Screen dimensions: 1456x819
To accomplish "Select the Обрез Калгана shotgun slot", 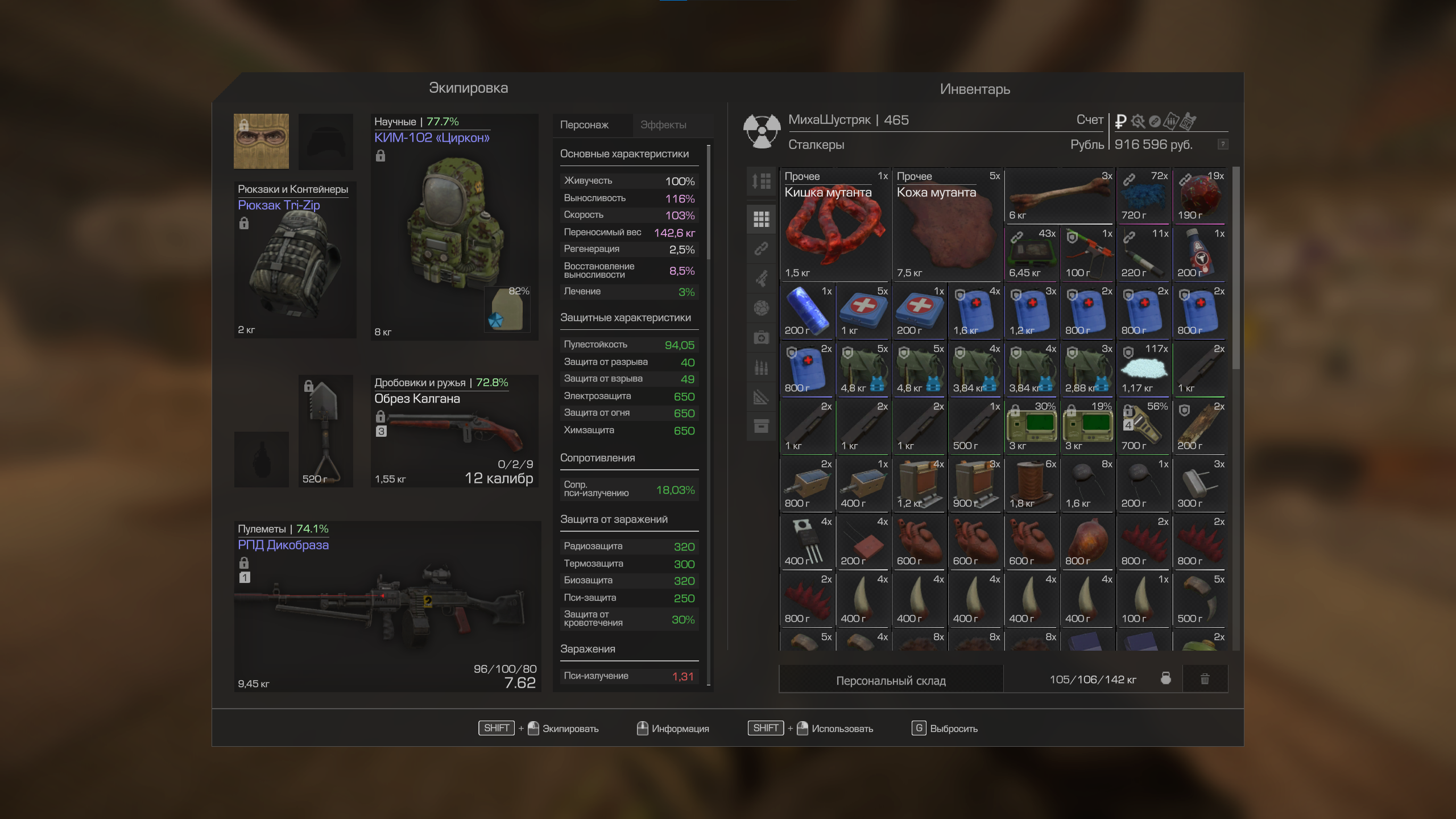I will pyautogui.click(x=454, y=431).
